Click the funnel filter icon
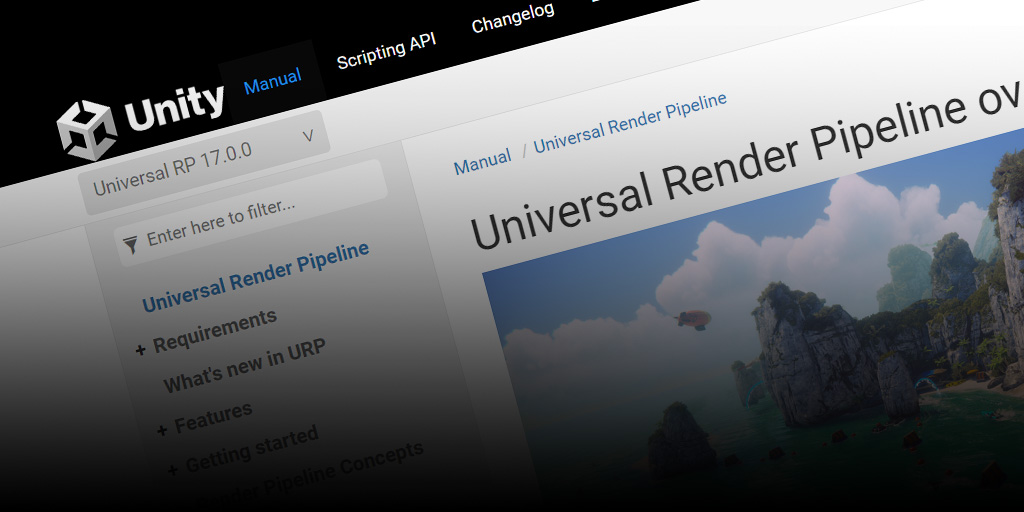Image resolution: width=1024 pixels, height=512 pixels. [x=130, y=242]
